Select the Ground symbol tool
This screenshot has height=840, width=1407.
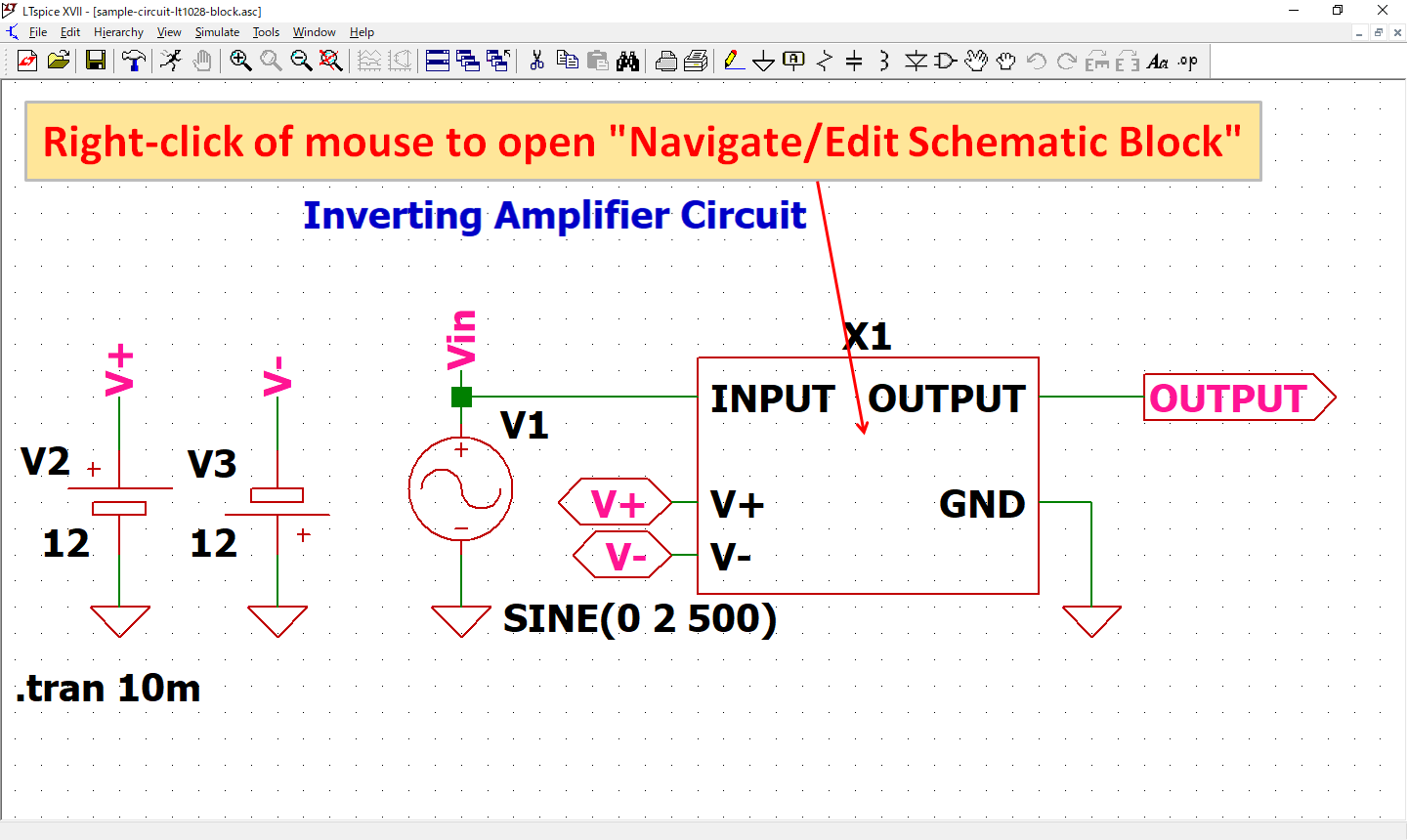763,61
